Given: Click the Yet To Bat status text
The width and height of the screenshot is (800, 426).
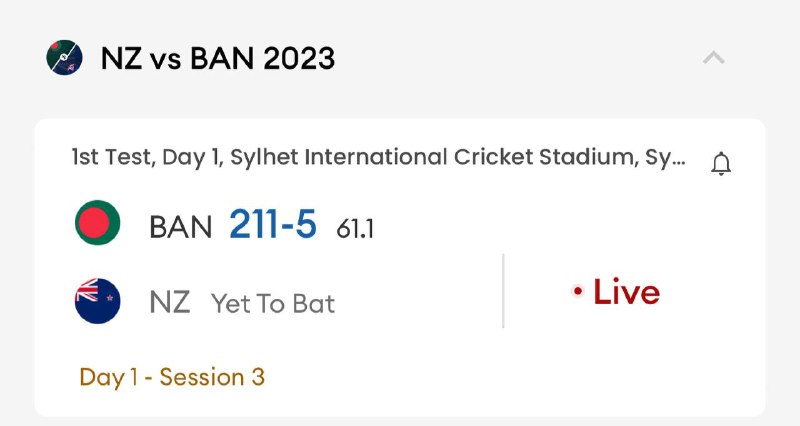Looking at the screenshot, I should click(x=272, y=303).
